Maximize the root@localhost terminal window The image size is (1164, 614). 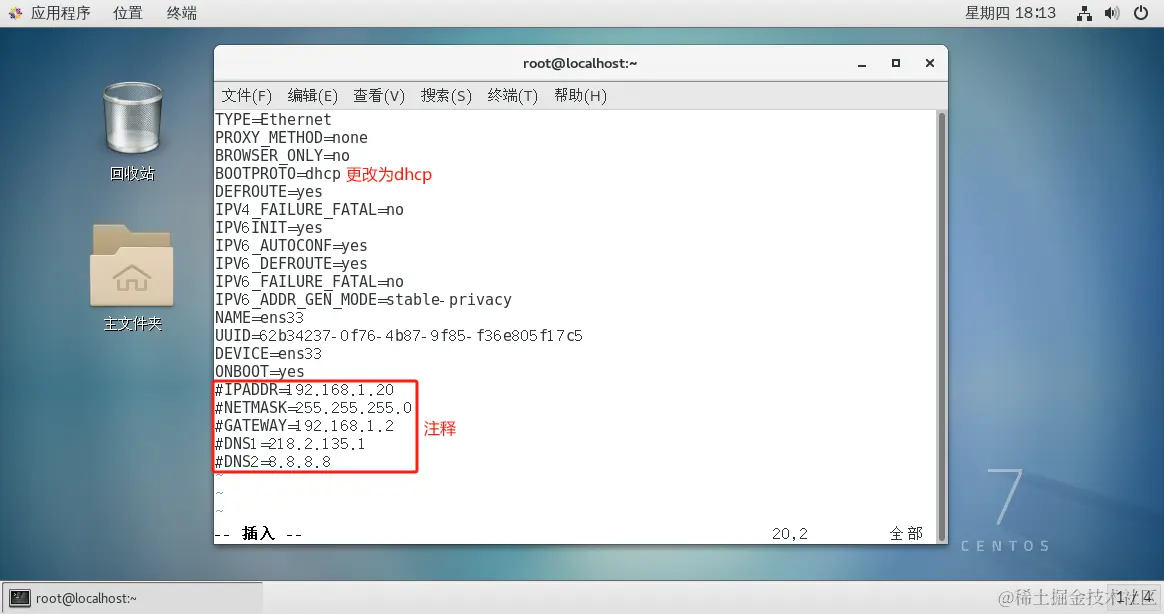[x=896, y=64]
